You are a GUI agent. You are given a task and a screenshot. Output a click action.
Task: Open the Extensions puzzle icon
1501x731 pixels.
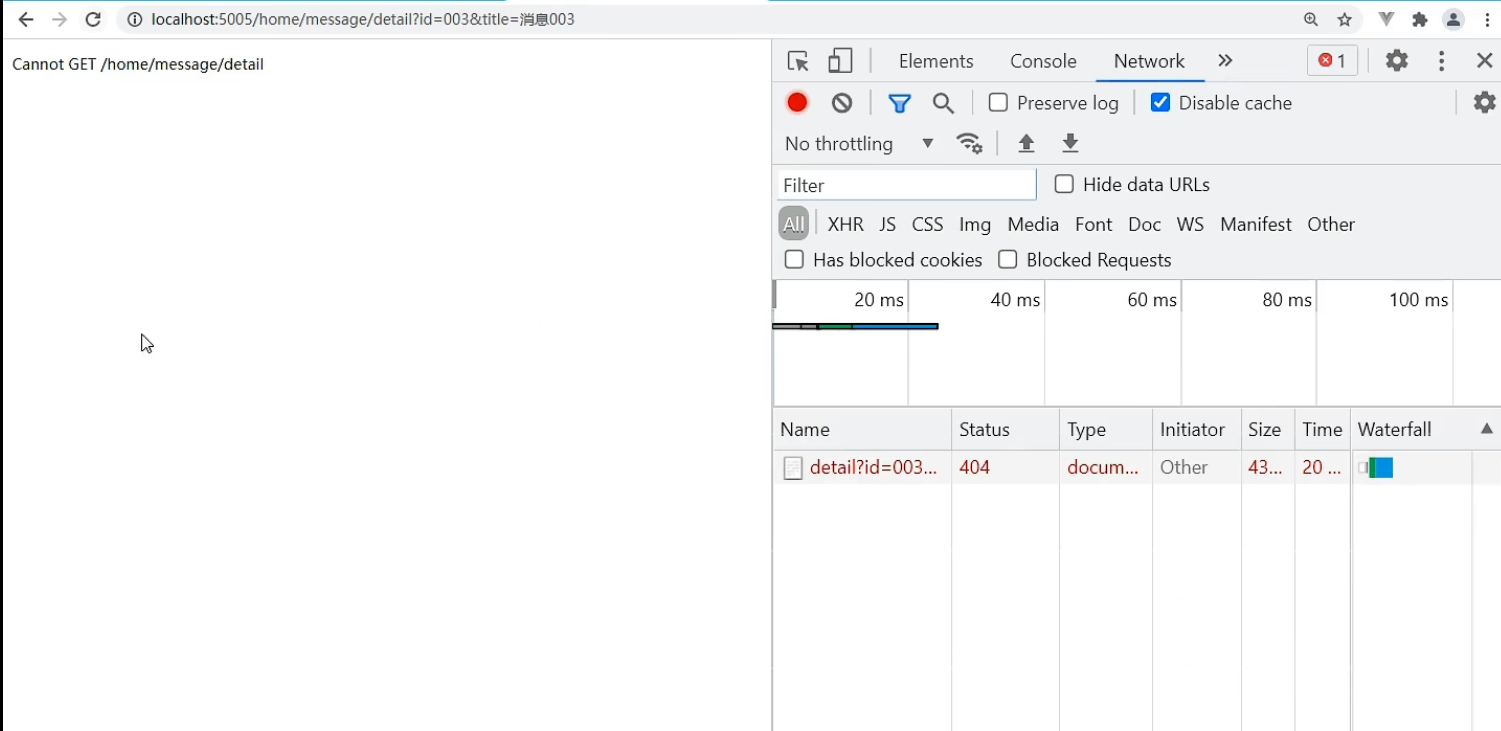(x=1420, y=19)
